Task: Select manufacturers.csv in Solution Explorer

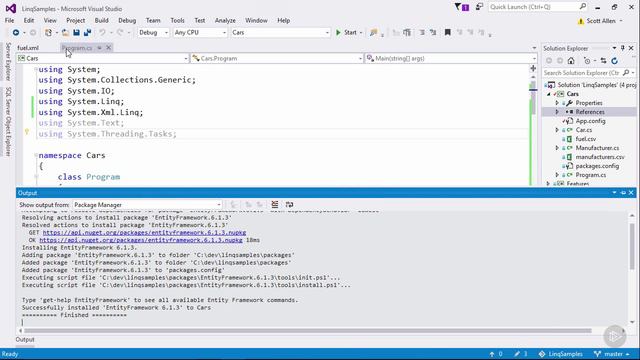Action: pyautogui.click(x=600, y=157)
